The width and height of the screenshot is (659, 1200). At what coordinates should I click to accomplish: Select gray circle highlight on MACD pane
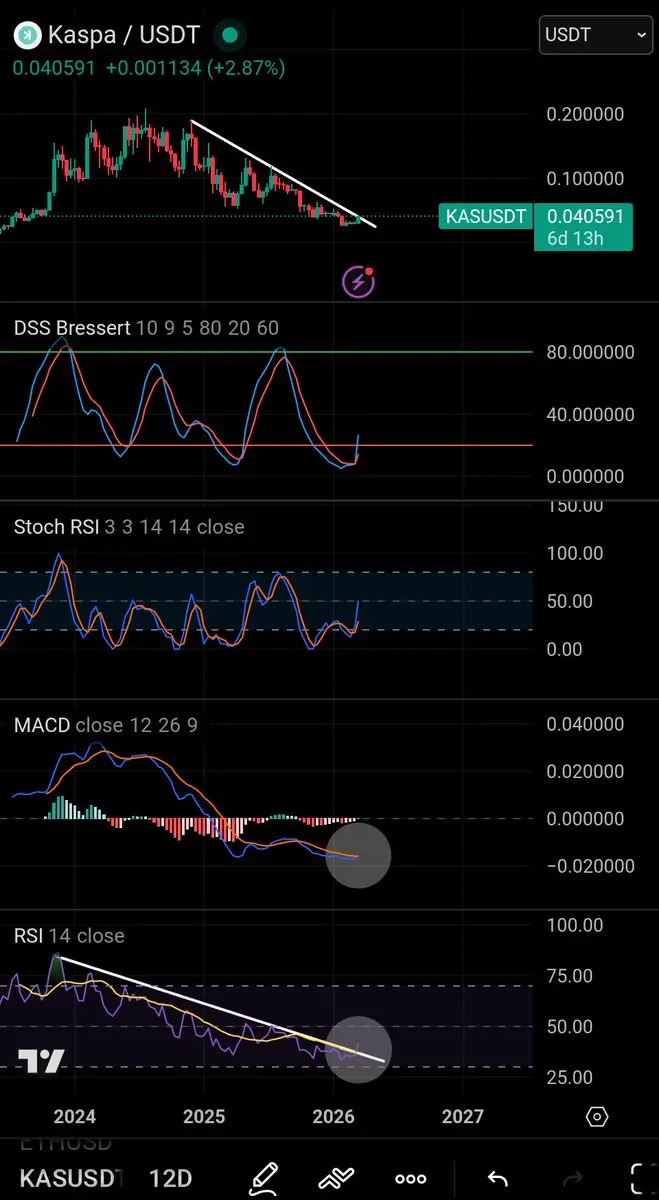(x=358, y=856)
